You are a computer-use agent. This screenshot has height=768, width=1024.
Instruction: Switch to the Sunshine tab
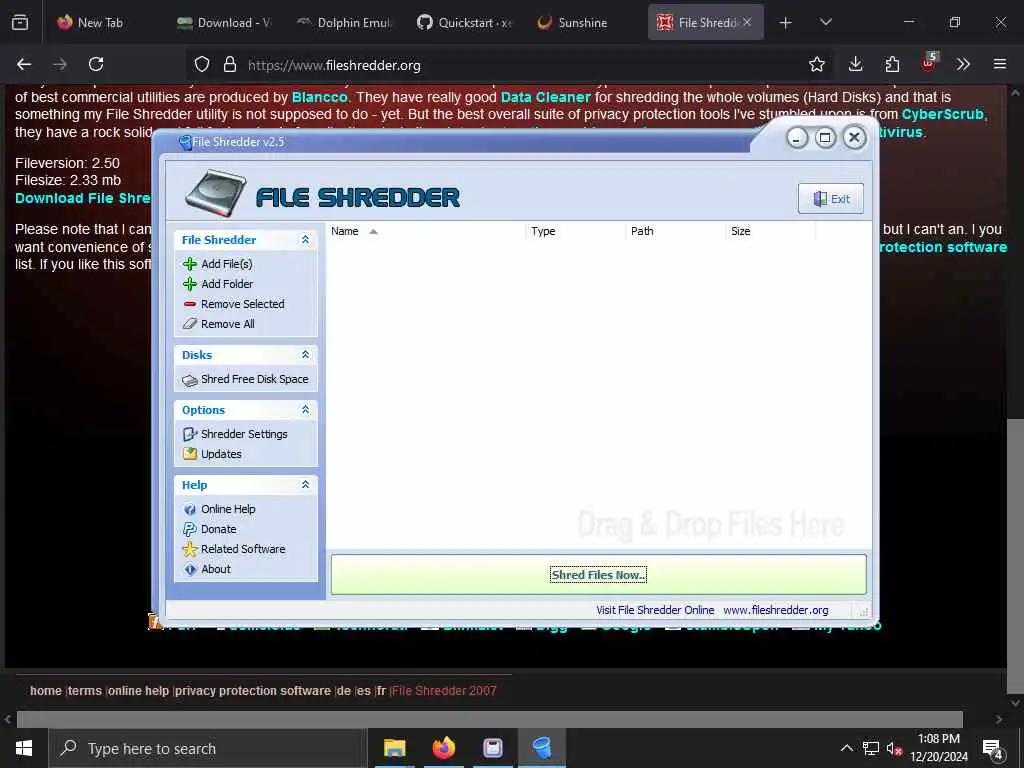(583, 22)
